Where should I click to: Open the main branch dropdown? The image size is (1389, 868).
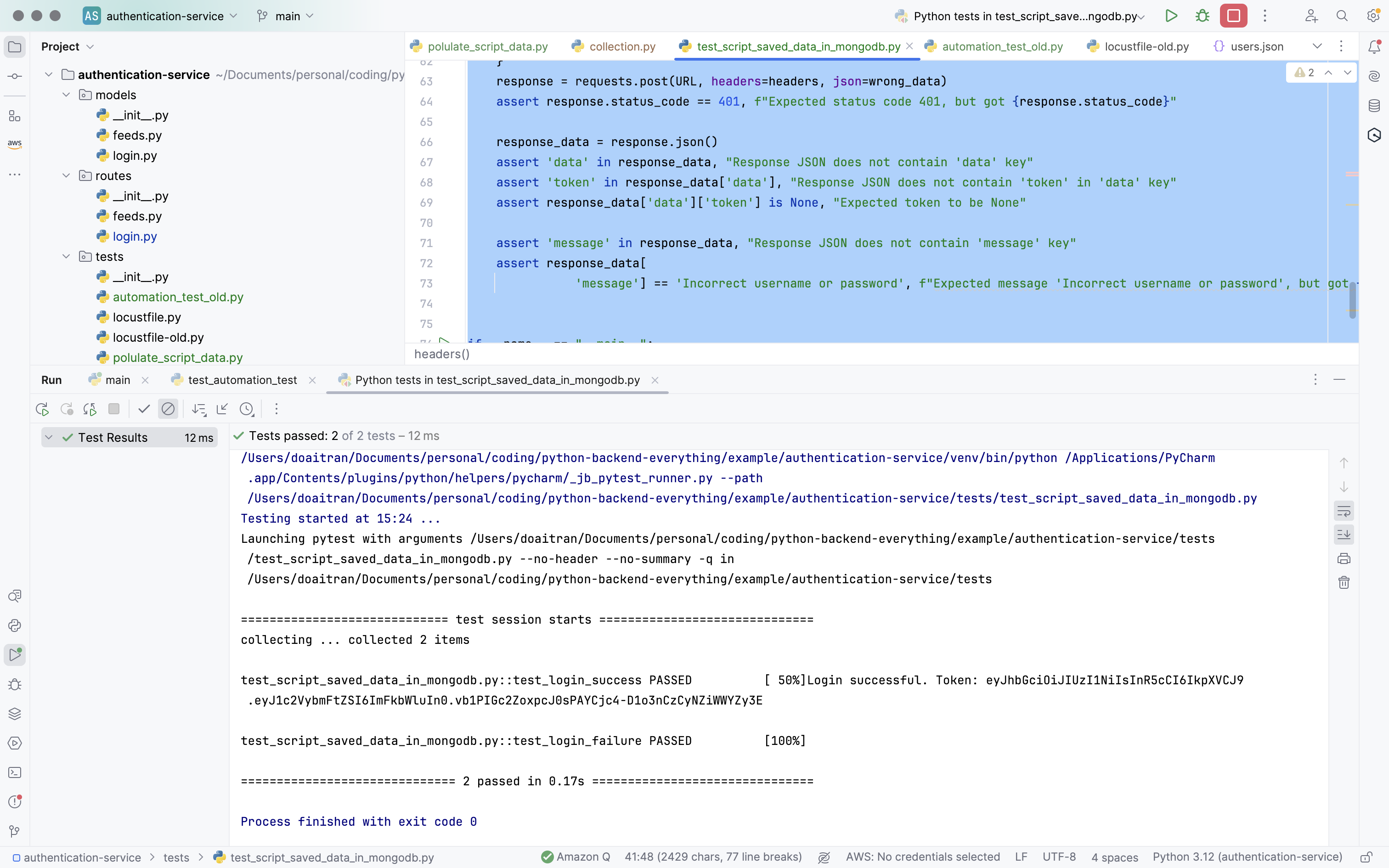tap(285, 16)
